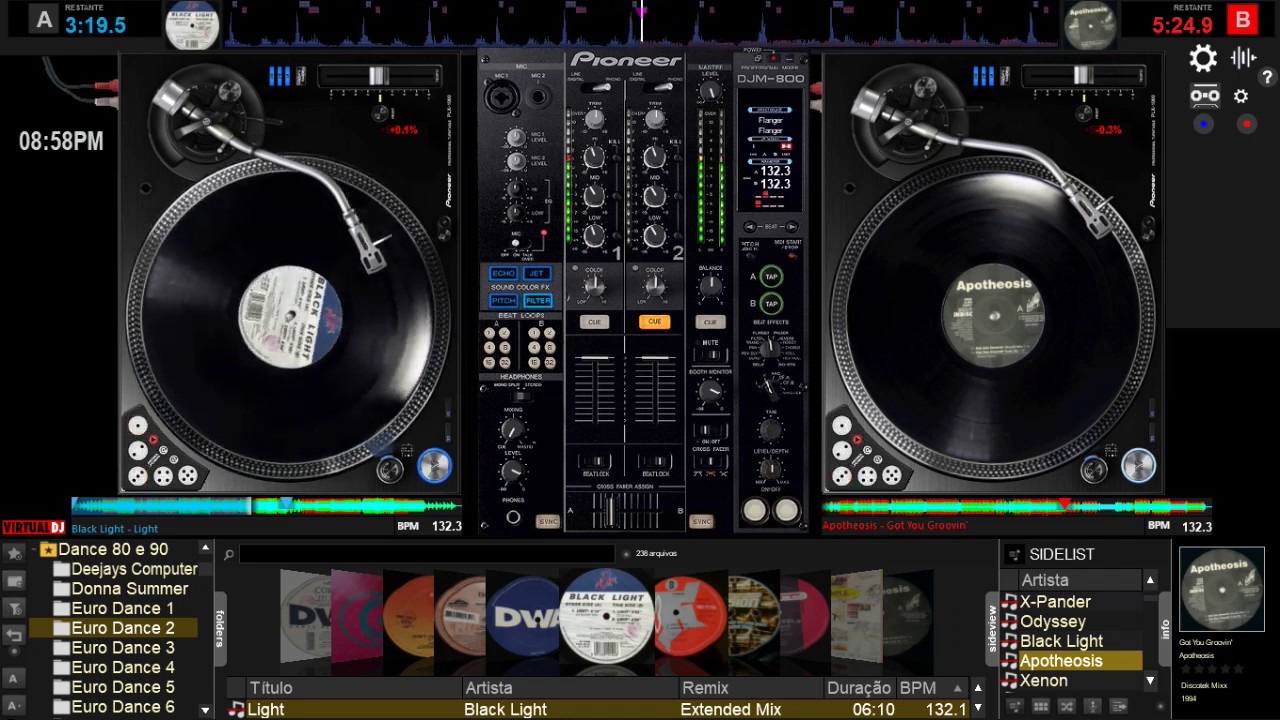
Task: Toggle the PITCH sound color effect
Action: [x=503, y=300]
